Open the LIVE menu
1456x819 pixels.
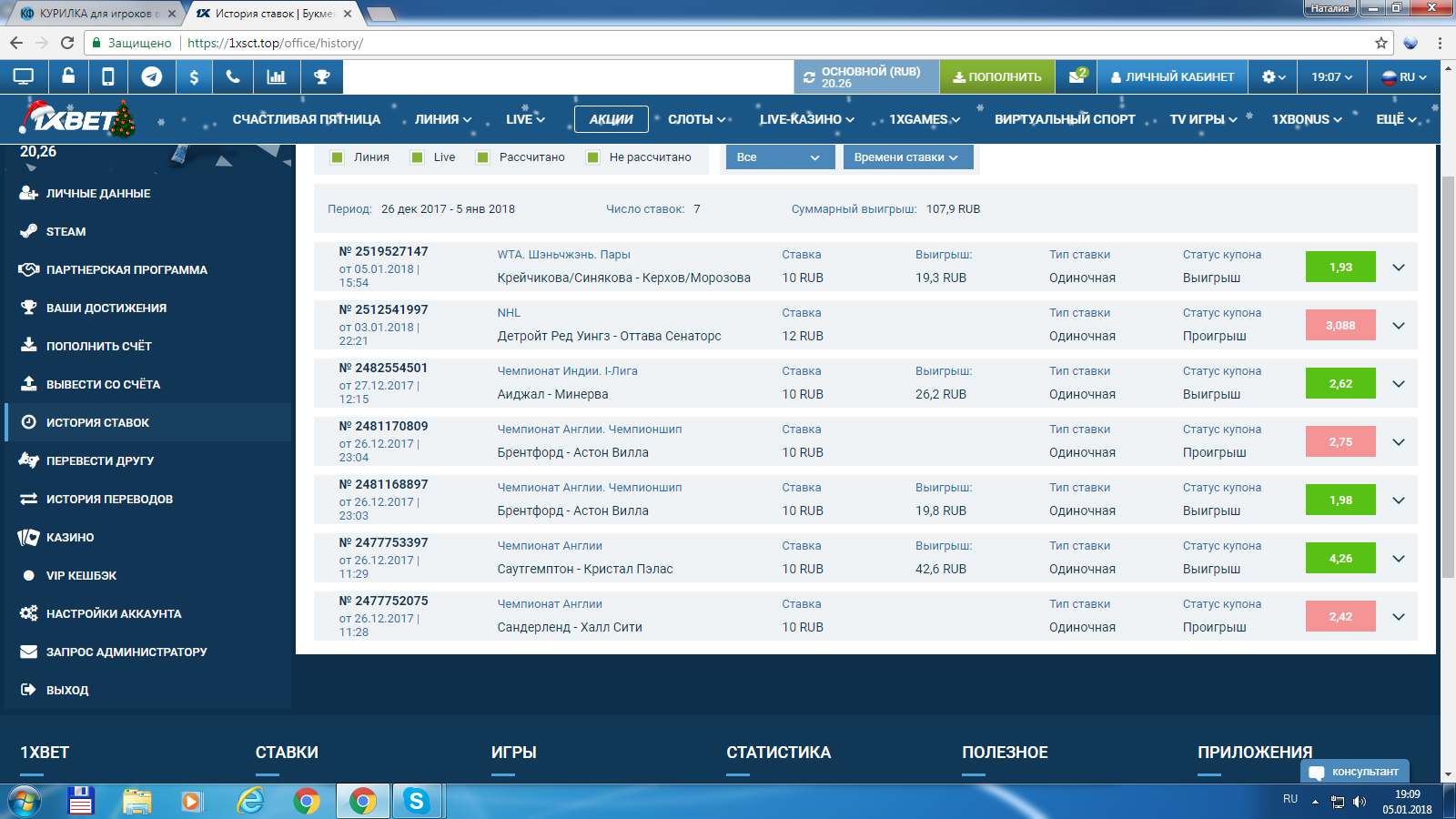pyautogui.click(x=526, y=119)
